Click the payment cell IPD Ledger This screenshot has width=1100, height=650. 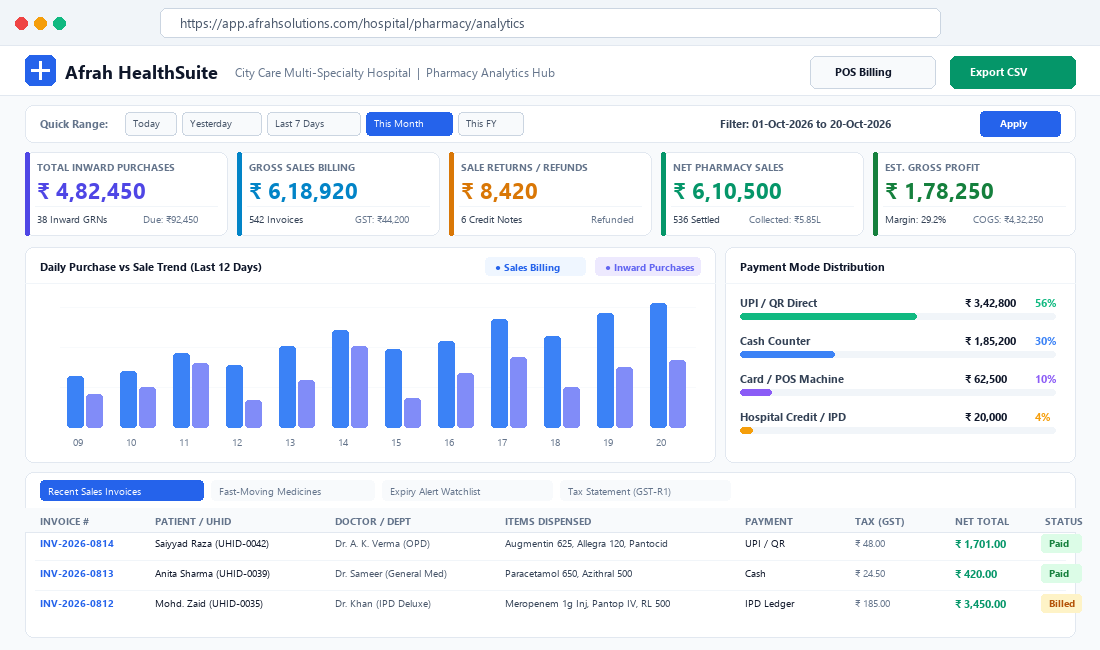point(770,604)
